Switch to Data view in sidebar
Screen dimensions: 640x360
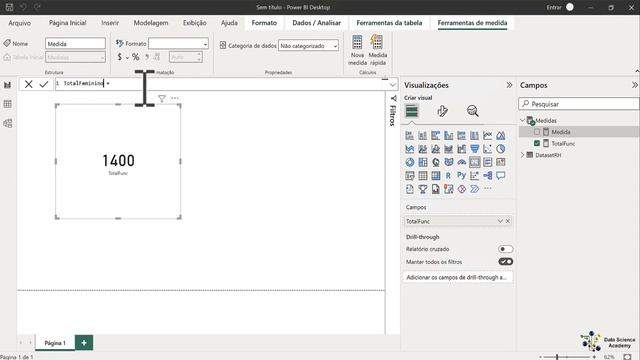(7, 104)
